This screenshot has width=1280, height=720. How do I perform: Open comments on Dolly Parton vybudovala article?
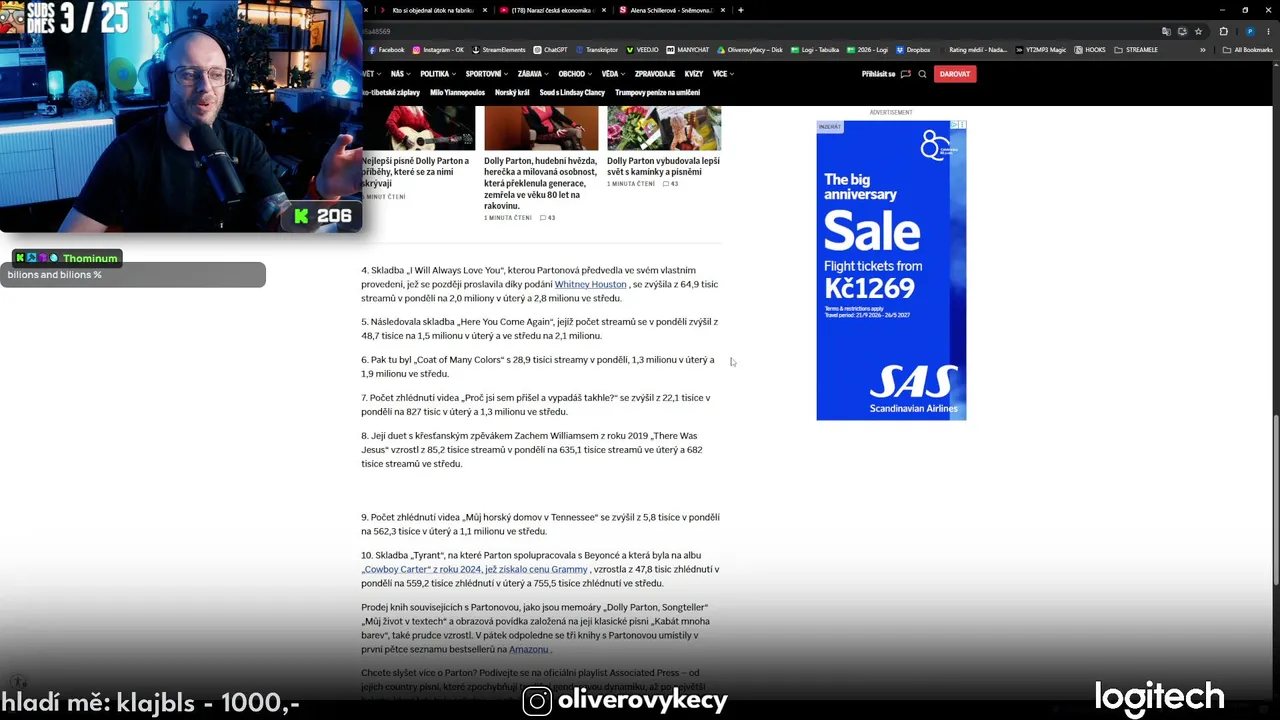670,184
